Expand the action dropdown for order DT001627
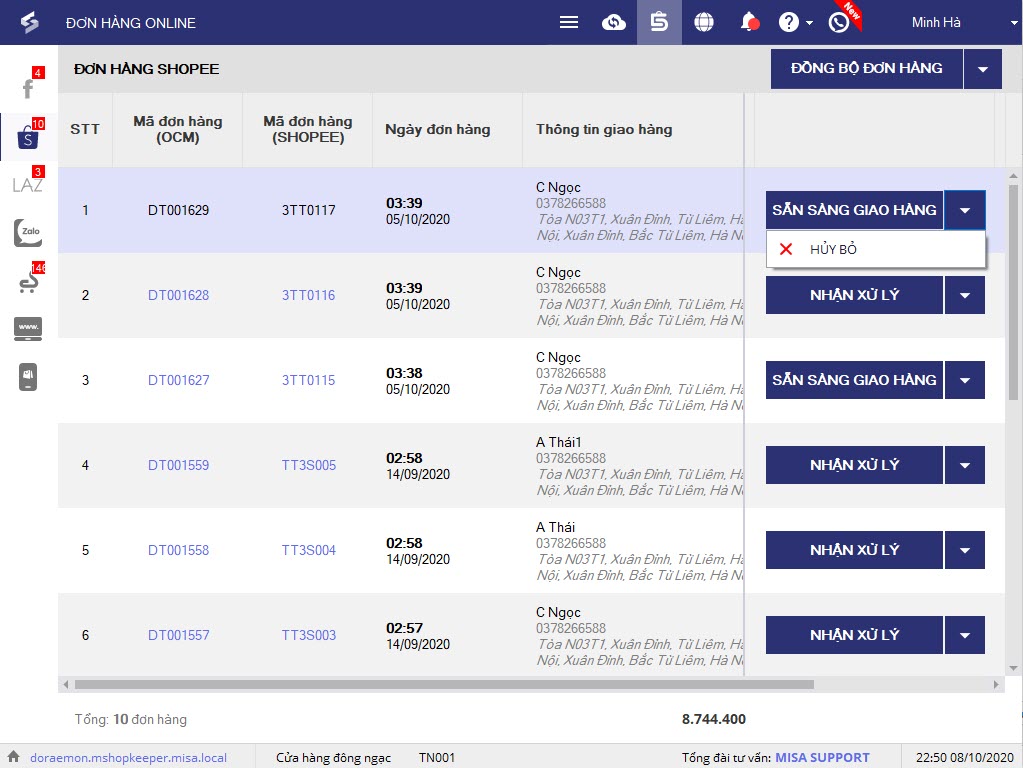 [965, 380]
